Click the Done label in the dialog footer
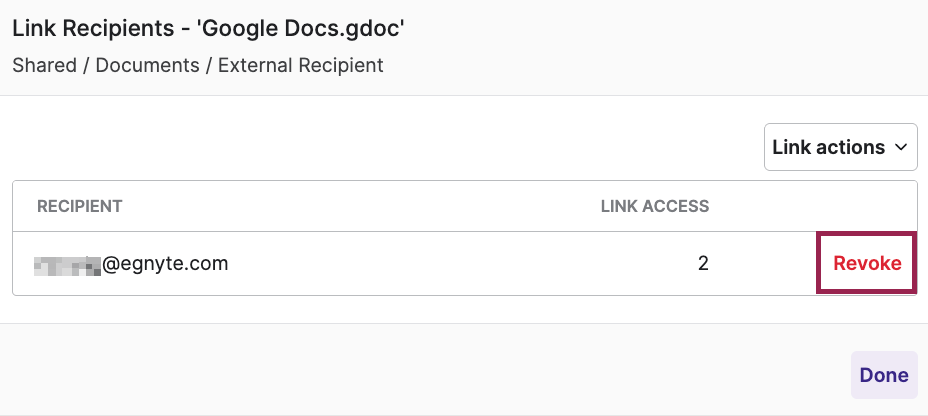This screenshot has width=928, height=416. [x=884, y=375]
